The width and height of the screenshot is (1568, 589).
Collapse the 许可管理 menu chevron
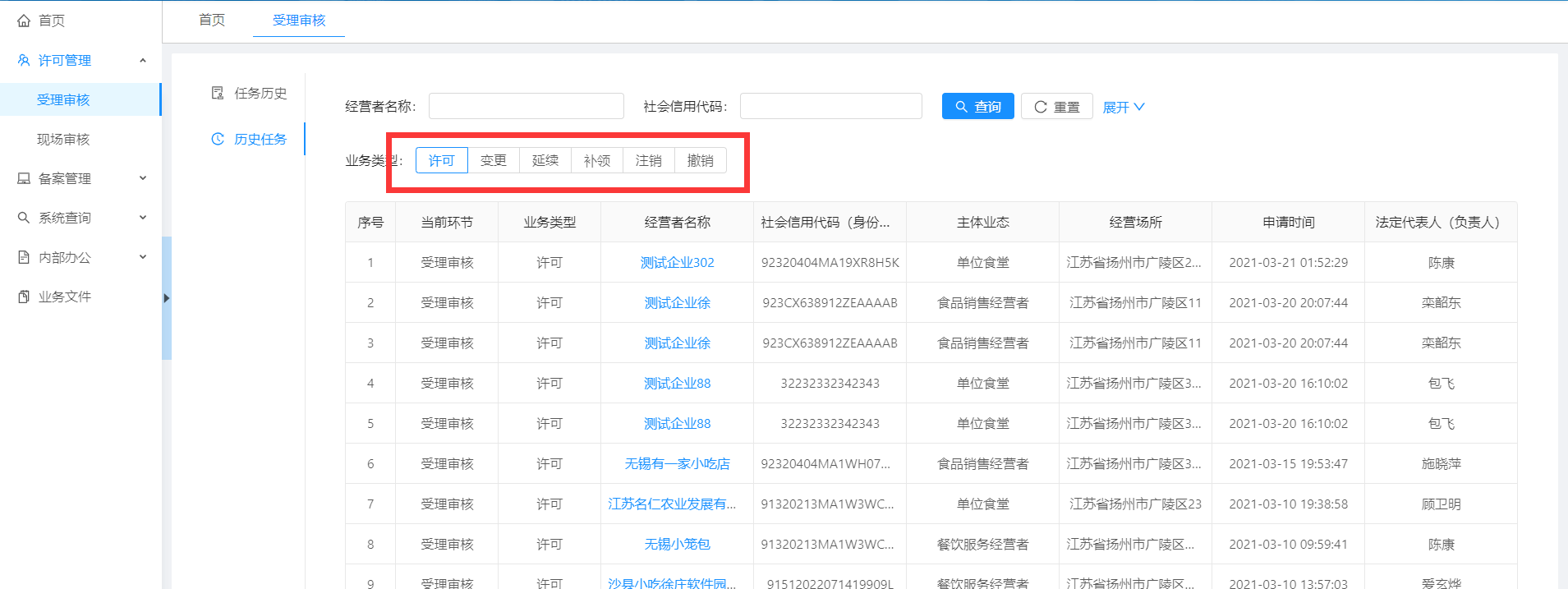[143, 60]
